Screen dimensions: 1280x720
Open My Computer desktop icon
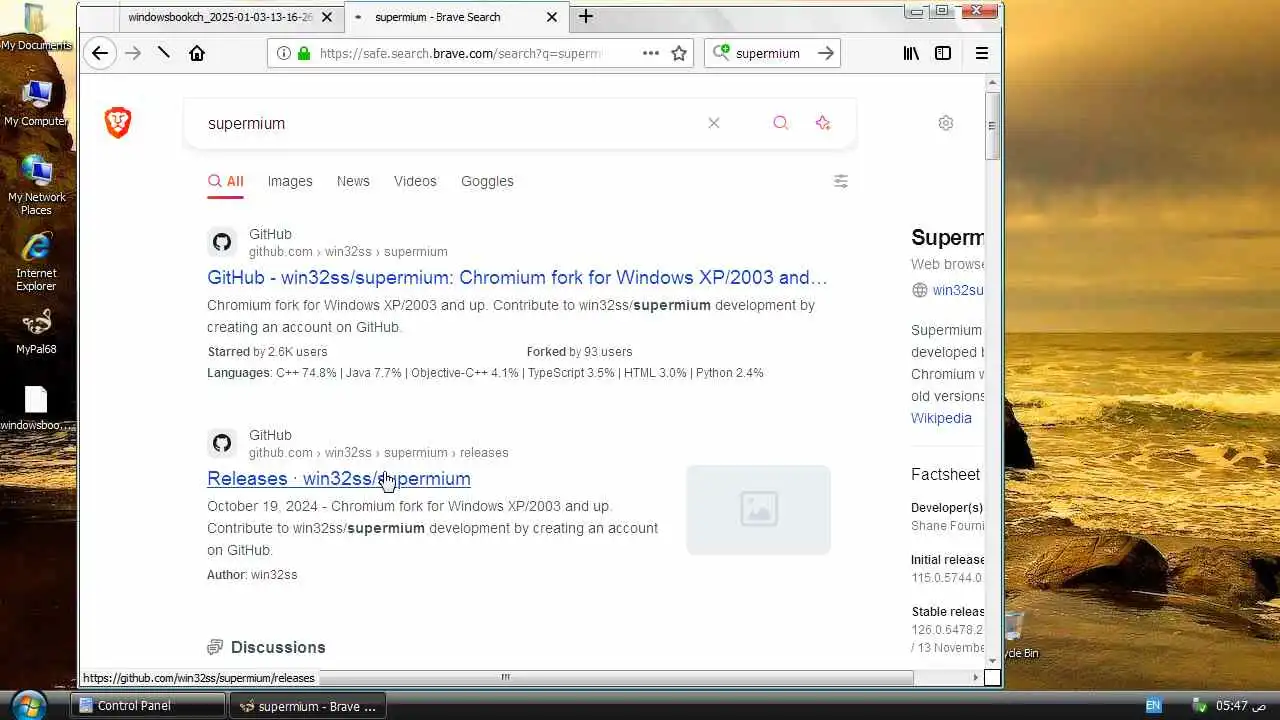click(36, 103)
